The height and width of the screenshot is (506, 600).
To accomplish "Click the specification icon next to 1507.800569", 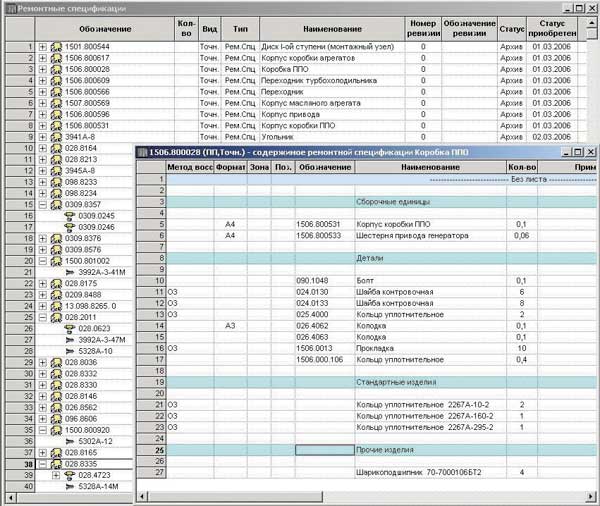I will [56, 103].
